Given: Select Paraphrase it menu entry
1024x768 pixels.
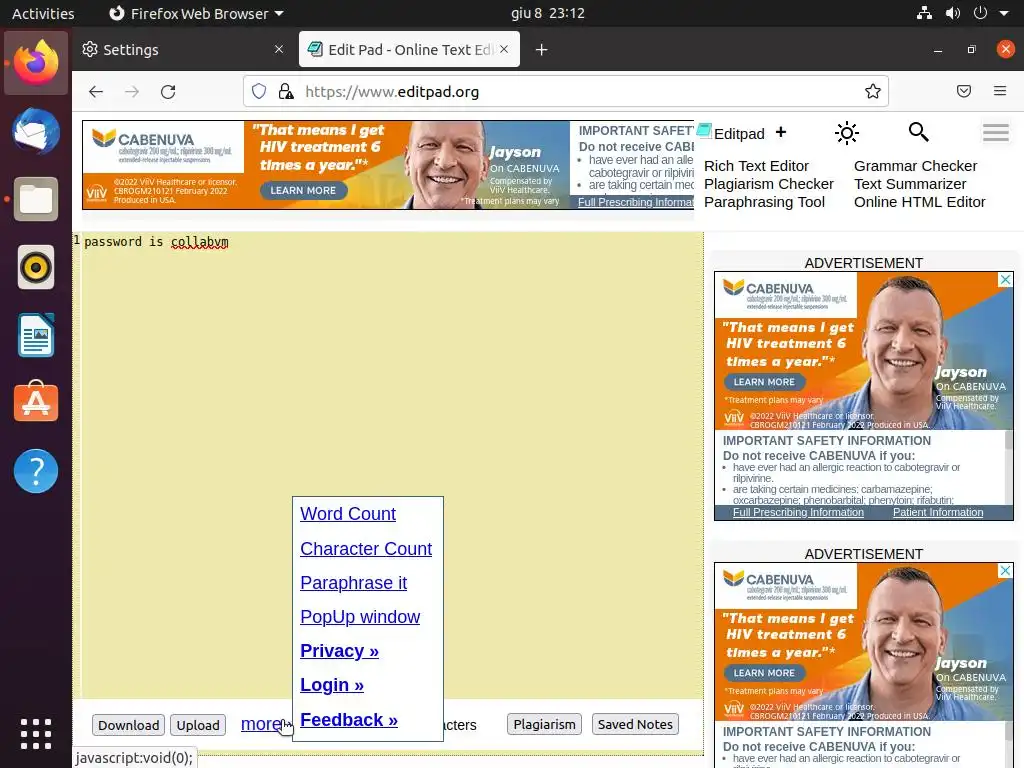Looking at the screenshot, I should point(353,583).
